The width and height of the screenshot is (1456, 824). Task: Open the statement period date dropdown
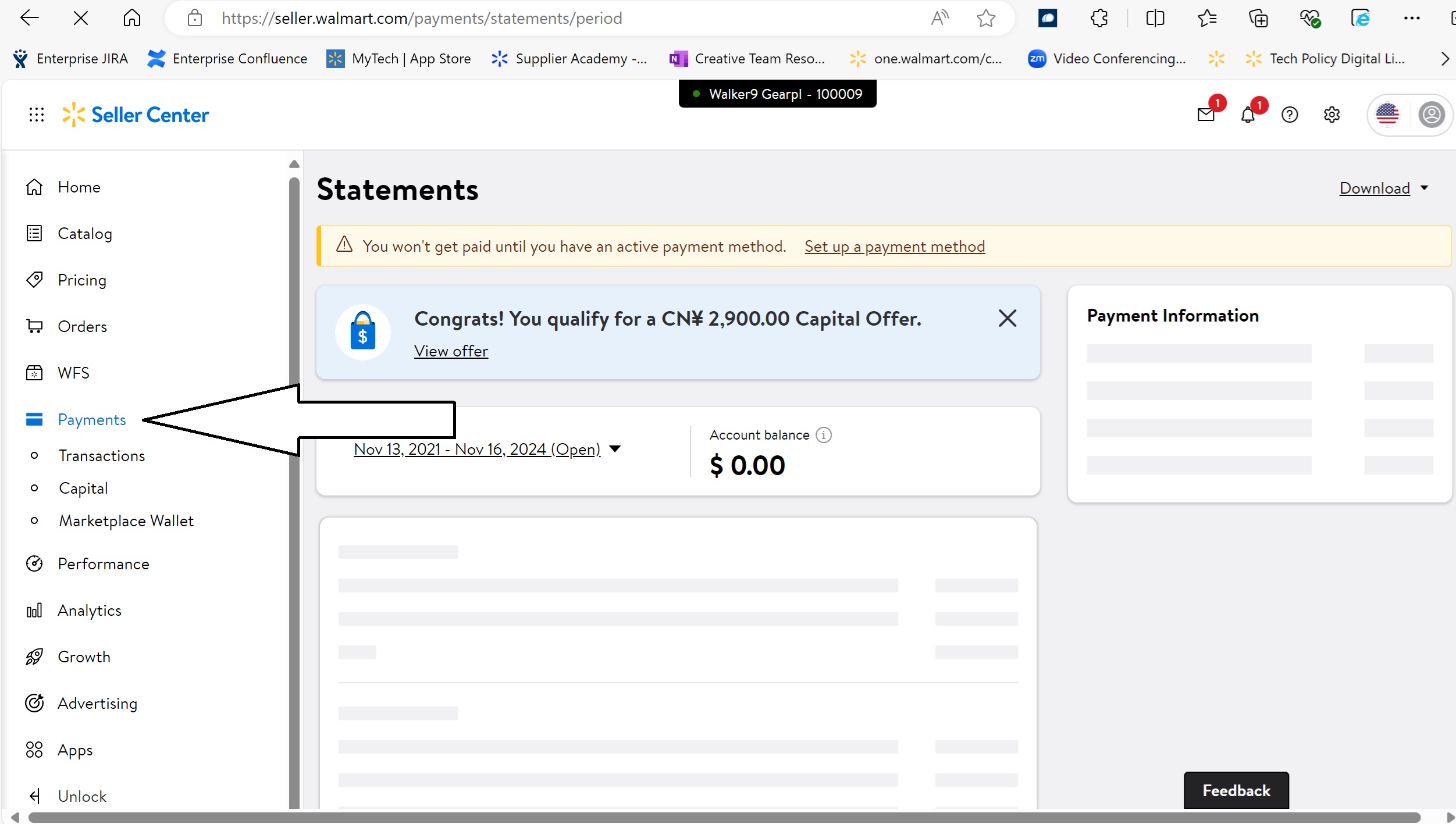pyautogui.click(x=487, y=449)
